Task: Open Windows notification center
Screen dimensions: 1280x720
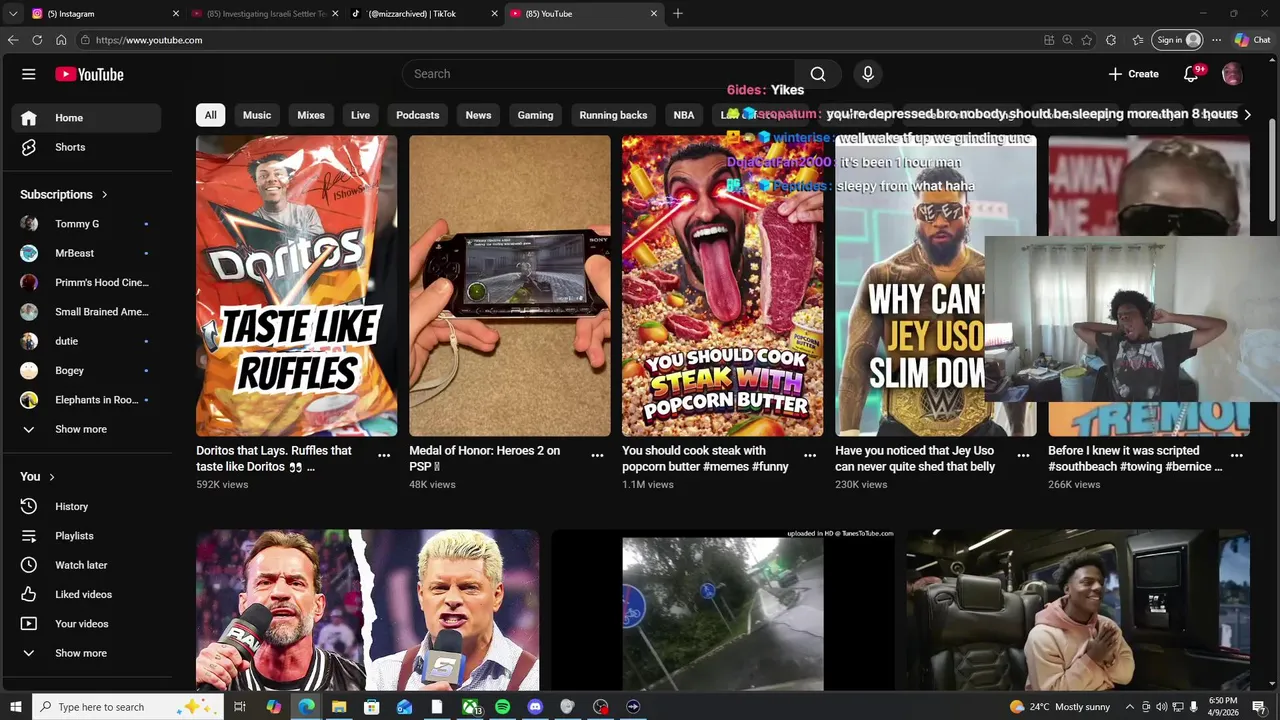Action: [1259, 707]
